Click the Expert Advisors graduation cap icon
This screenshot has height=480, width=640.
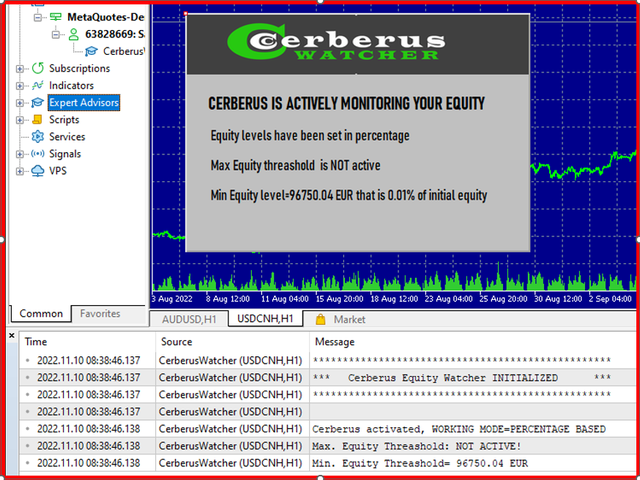pyautogui.click(x=38, y=102)
